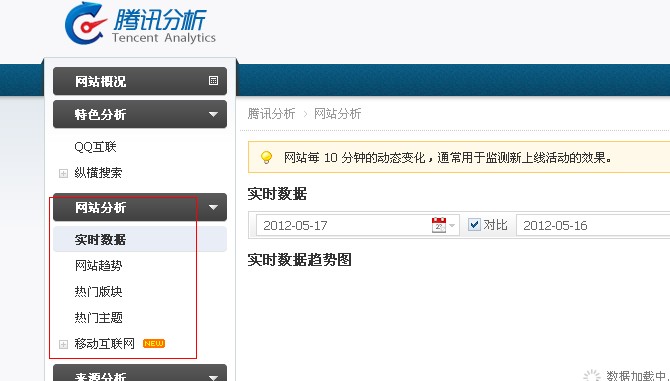Toggle the 对比 checkbox

474,224
